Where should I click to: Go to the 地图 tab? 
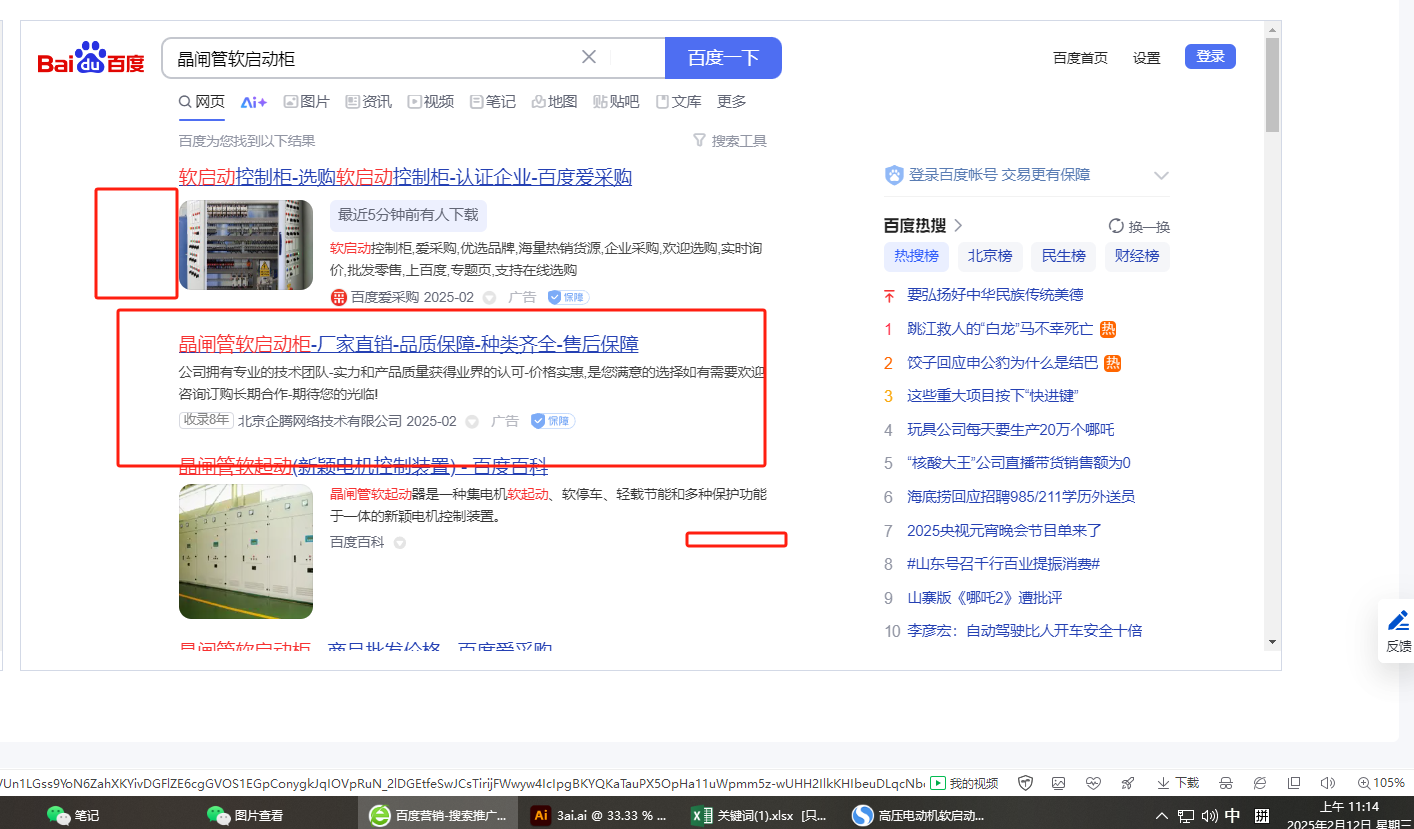click(x=555, y=102)
